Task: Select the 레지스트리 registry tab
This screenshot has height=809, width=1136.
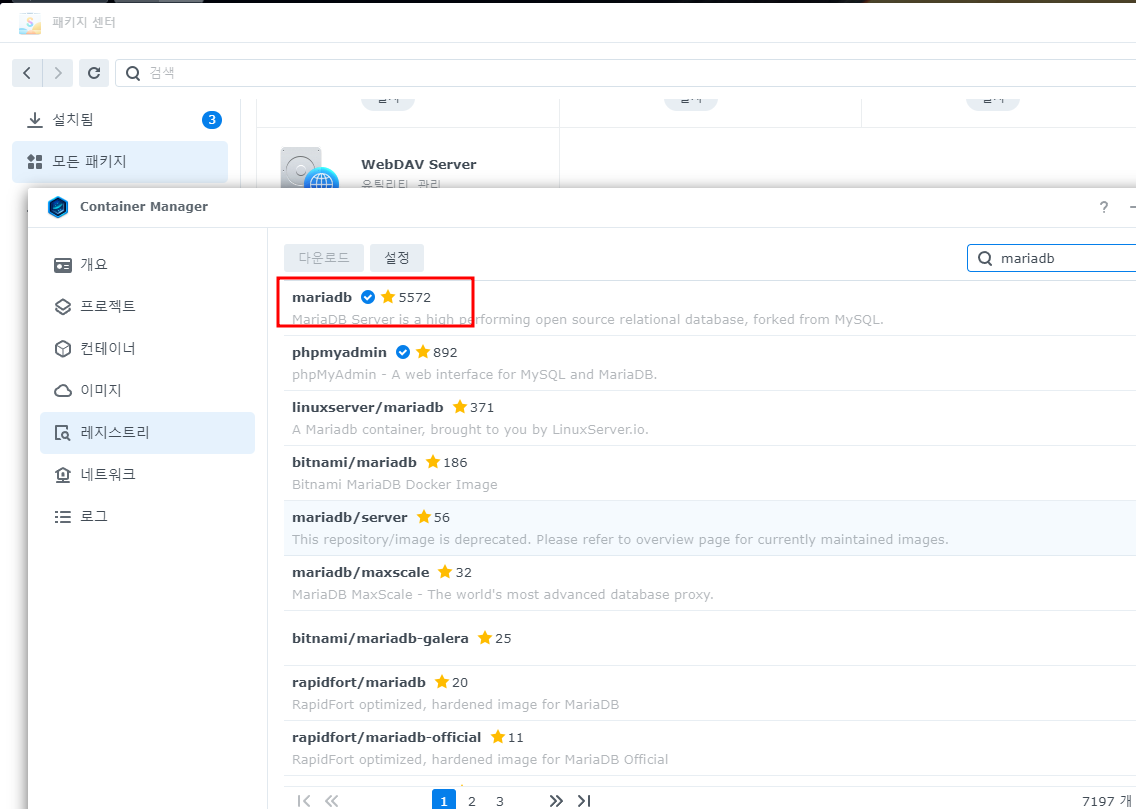Action: click(x=147, y=433)
